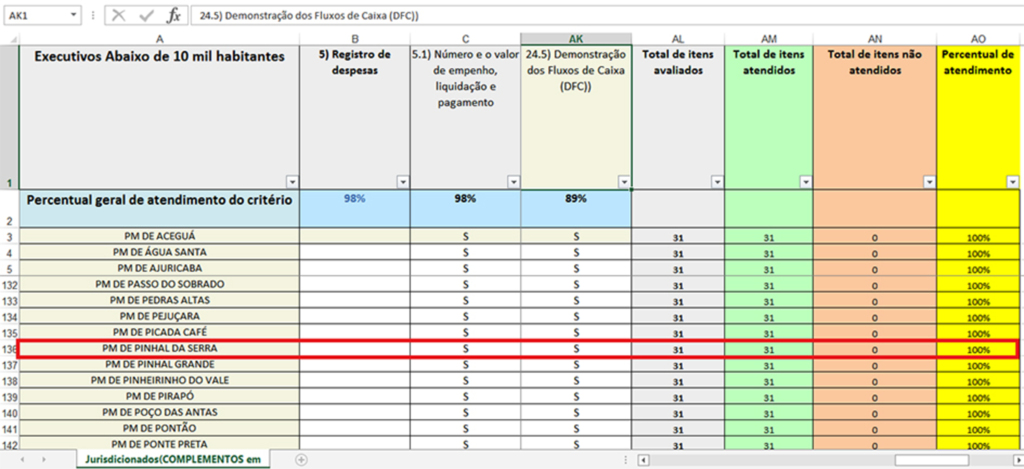Open filter dropdown for Total de itens avaliados
Viewport: 1024px width, 469px height.
717,182
